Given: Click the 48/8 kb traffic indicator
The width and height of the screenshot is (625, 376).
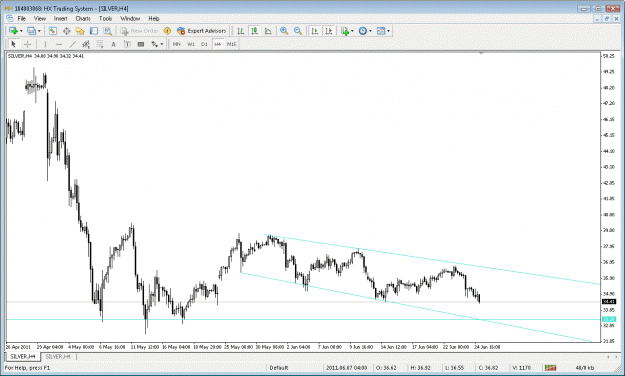Looking at the screenshot, I should point(585,368).
